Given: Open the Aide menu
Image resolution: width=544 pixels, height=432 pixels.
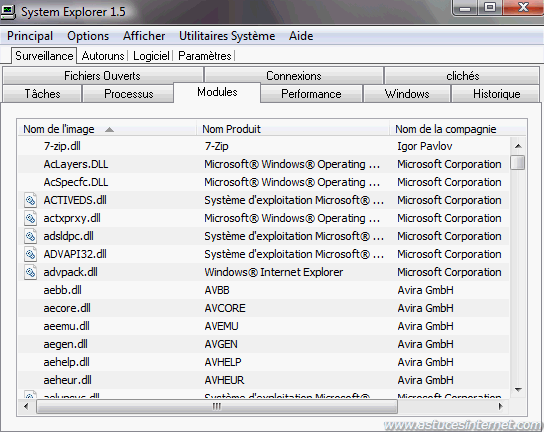Looking at the screenshot, I should pos(301,36).
